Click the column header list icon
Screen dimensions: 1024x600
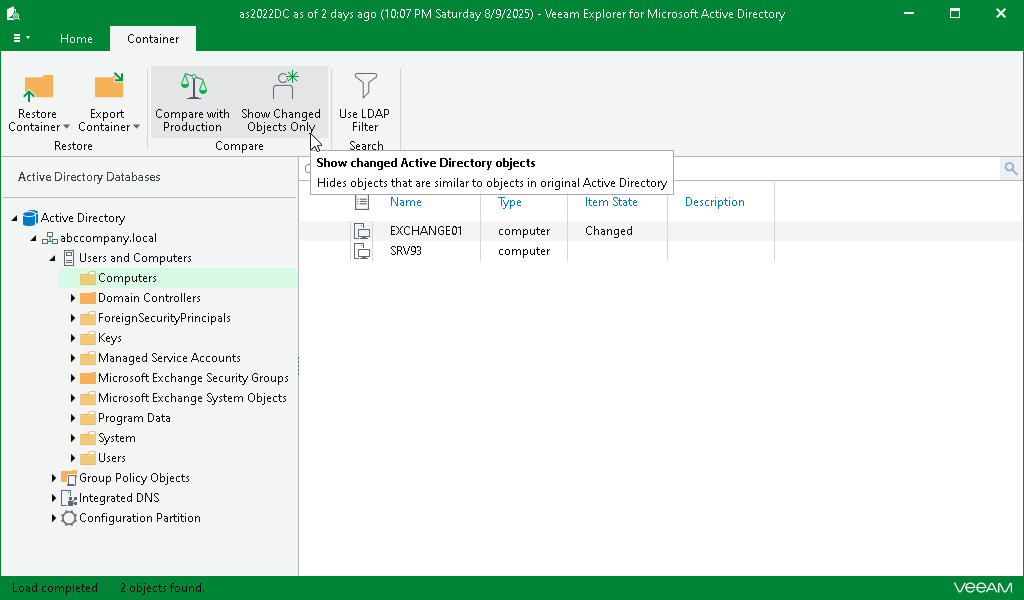[362, 202]
